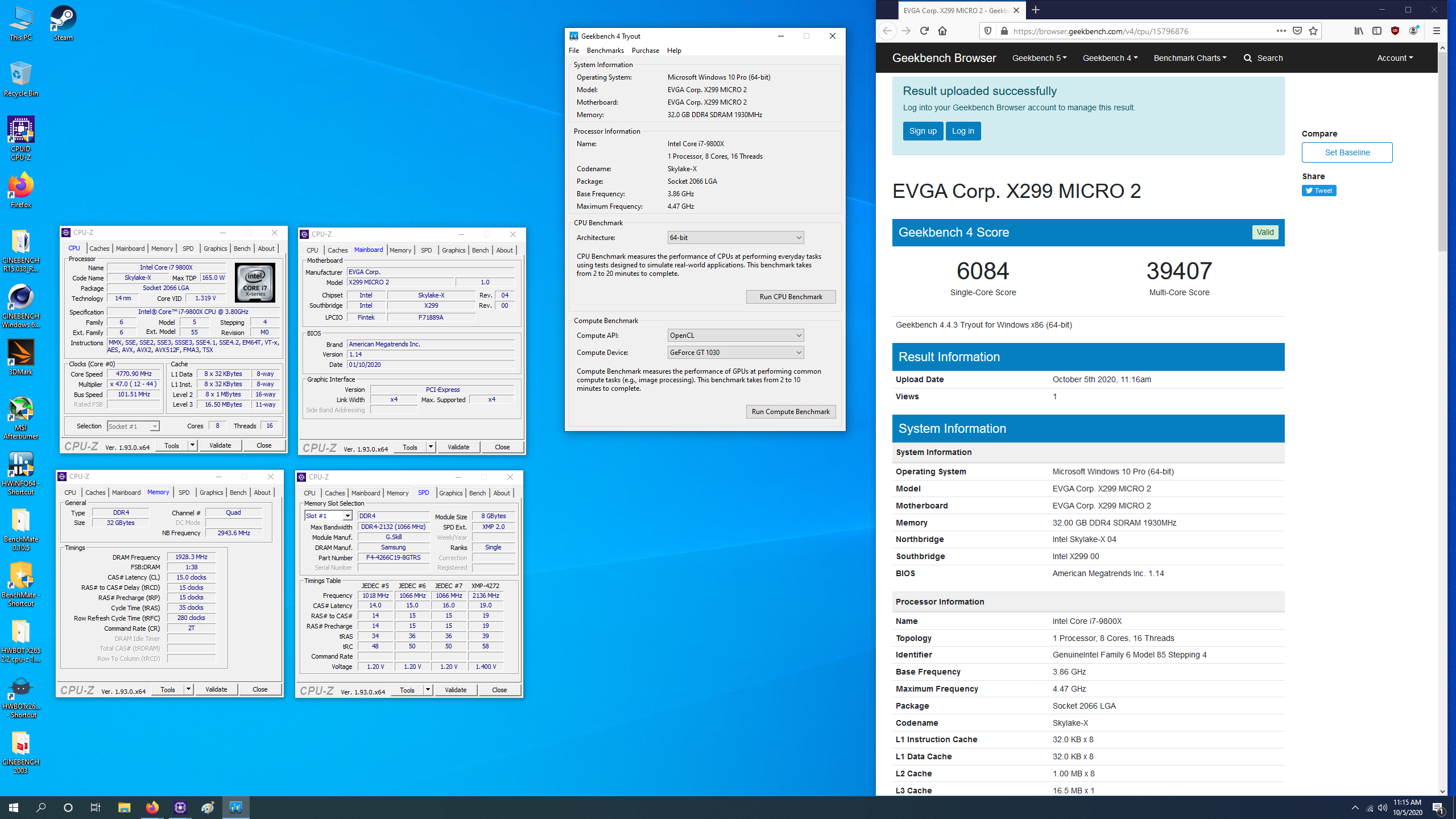Open MSI Afterburner shortcut
This screenshot has width=1456, height=819.
[20, 417]
